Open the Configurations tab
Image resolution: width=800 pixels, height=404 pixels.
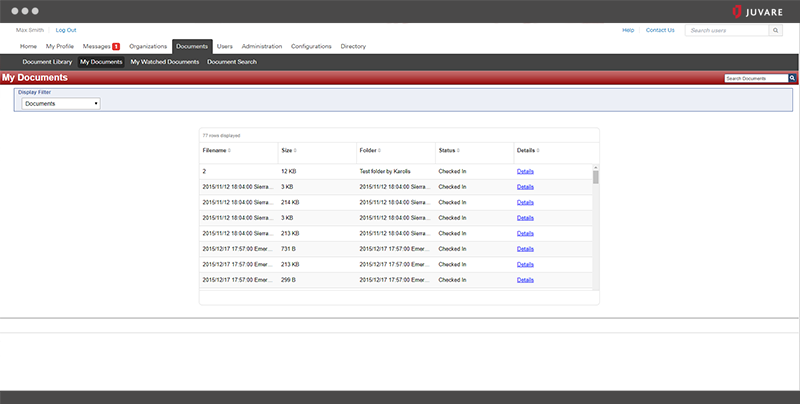311,46
